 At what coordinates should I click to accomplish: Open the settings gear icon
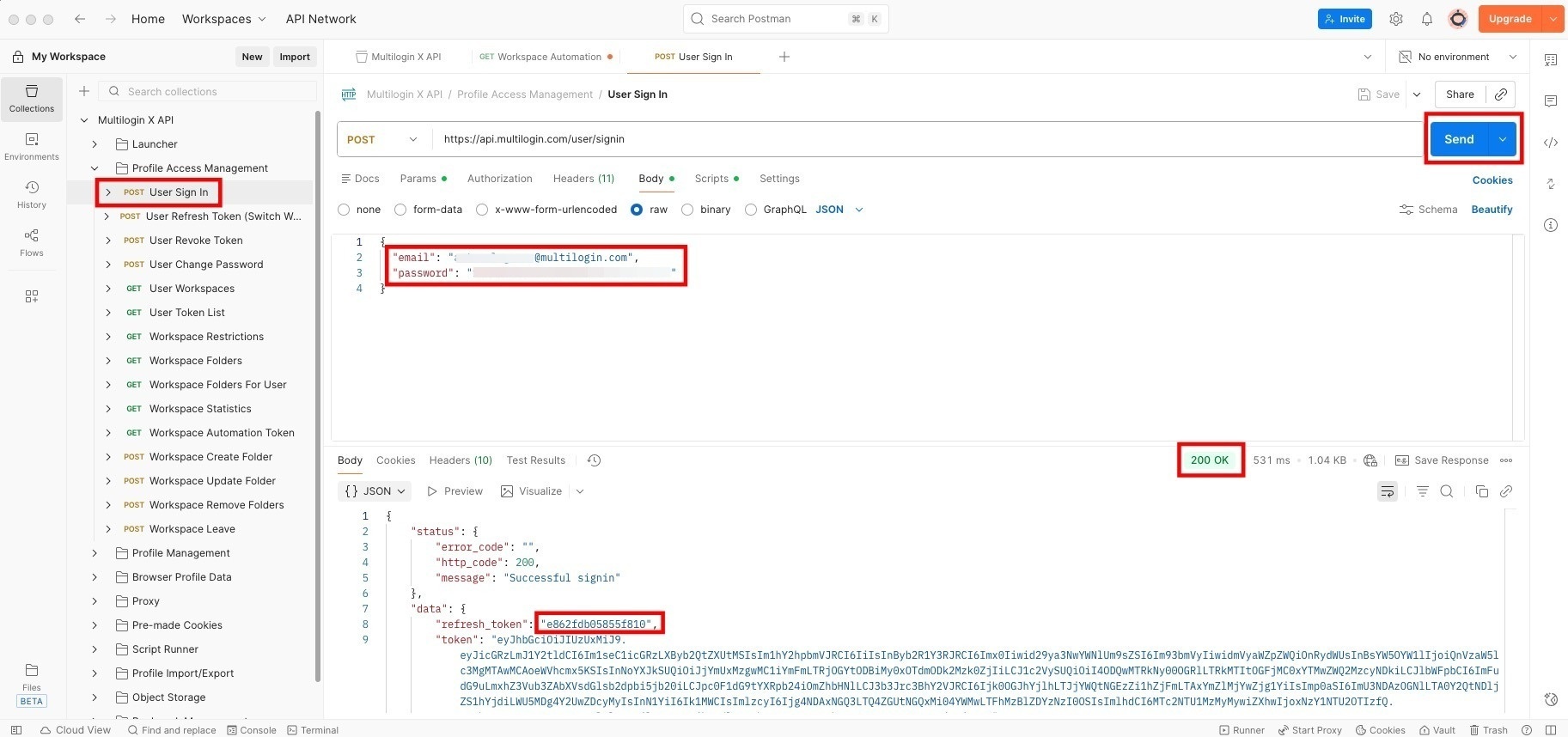pos(1396,19)
